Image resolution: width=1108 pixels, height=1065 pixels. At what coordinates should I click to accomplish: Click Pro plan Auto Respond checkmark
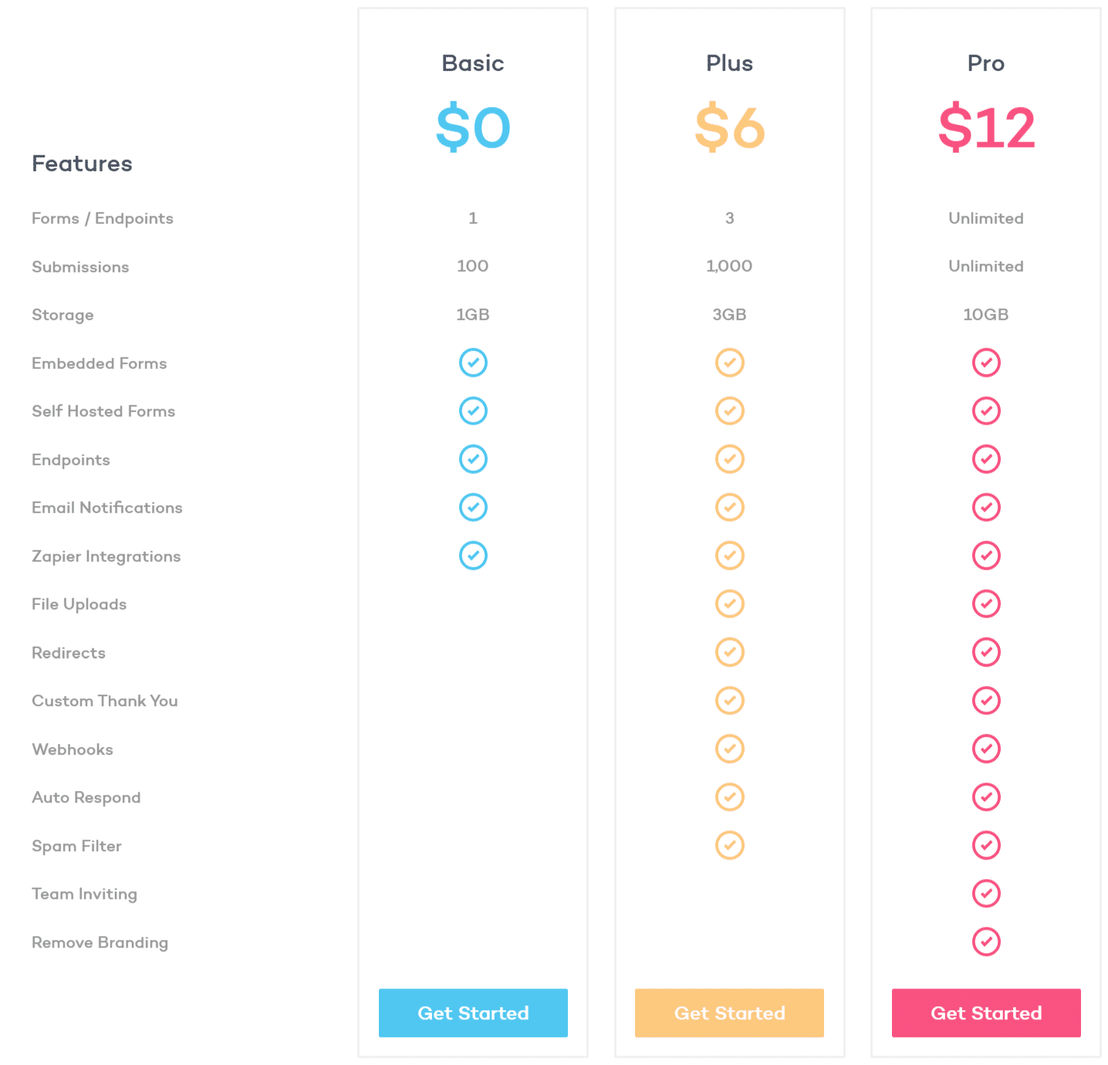point(986,796)
